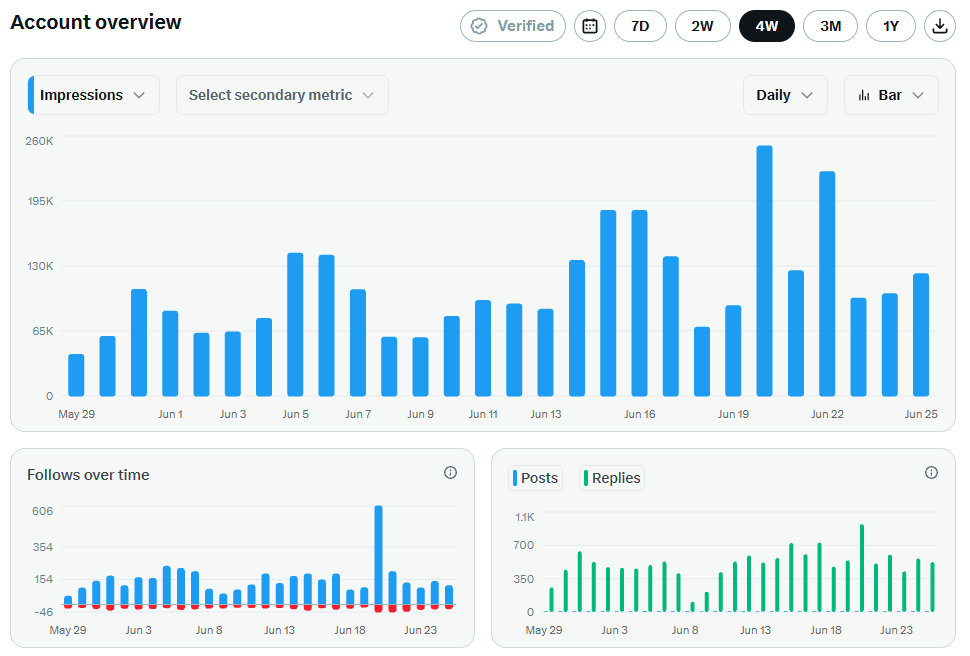Click the Verified checkmark badge
This screenshot has width=970, height=656.
[x=513, y=26]
